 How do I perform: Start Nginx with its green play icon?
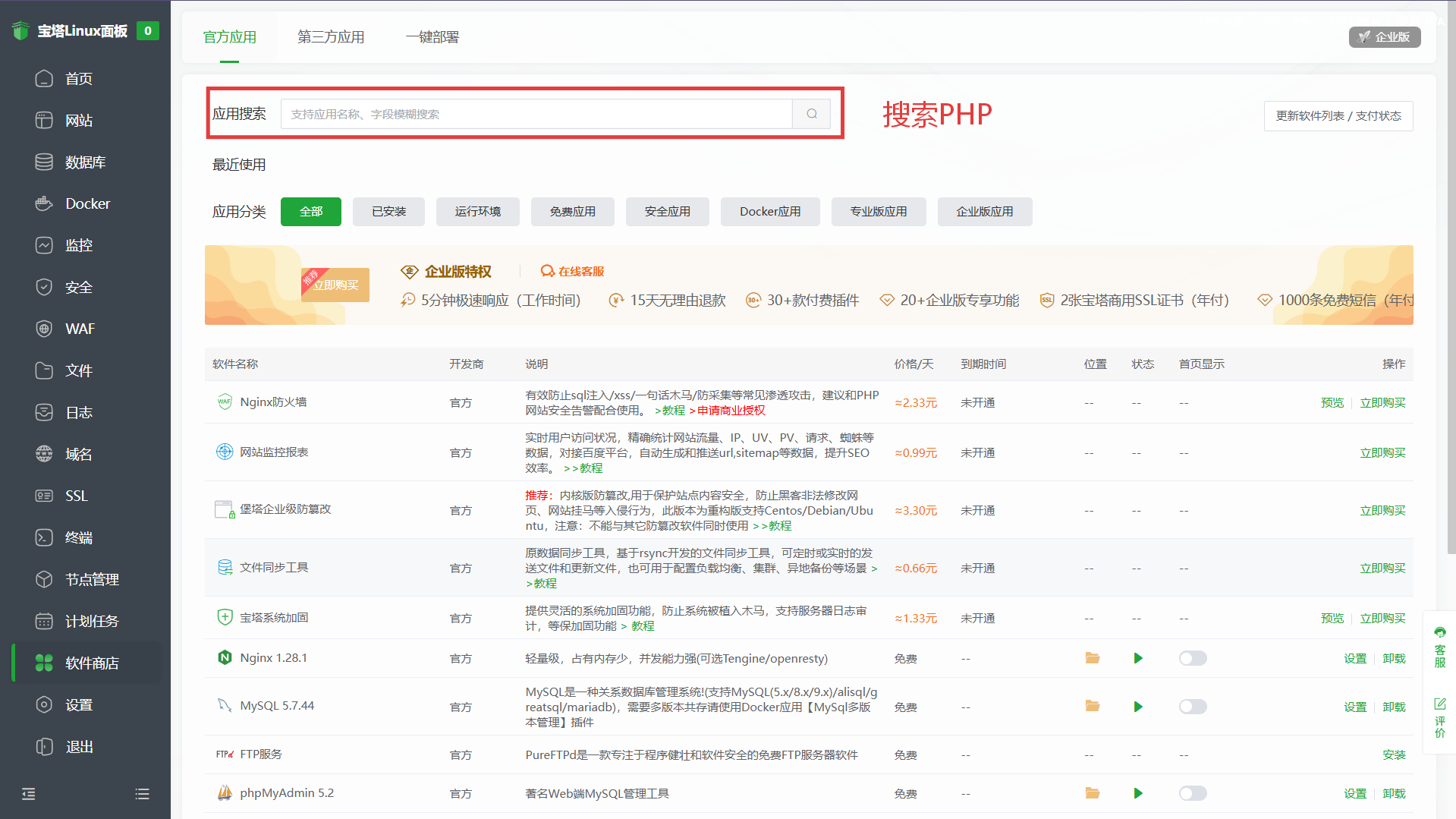(1137, 658)
